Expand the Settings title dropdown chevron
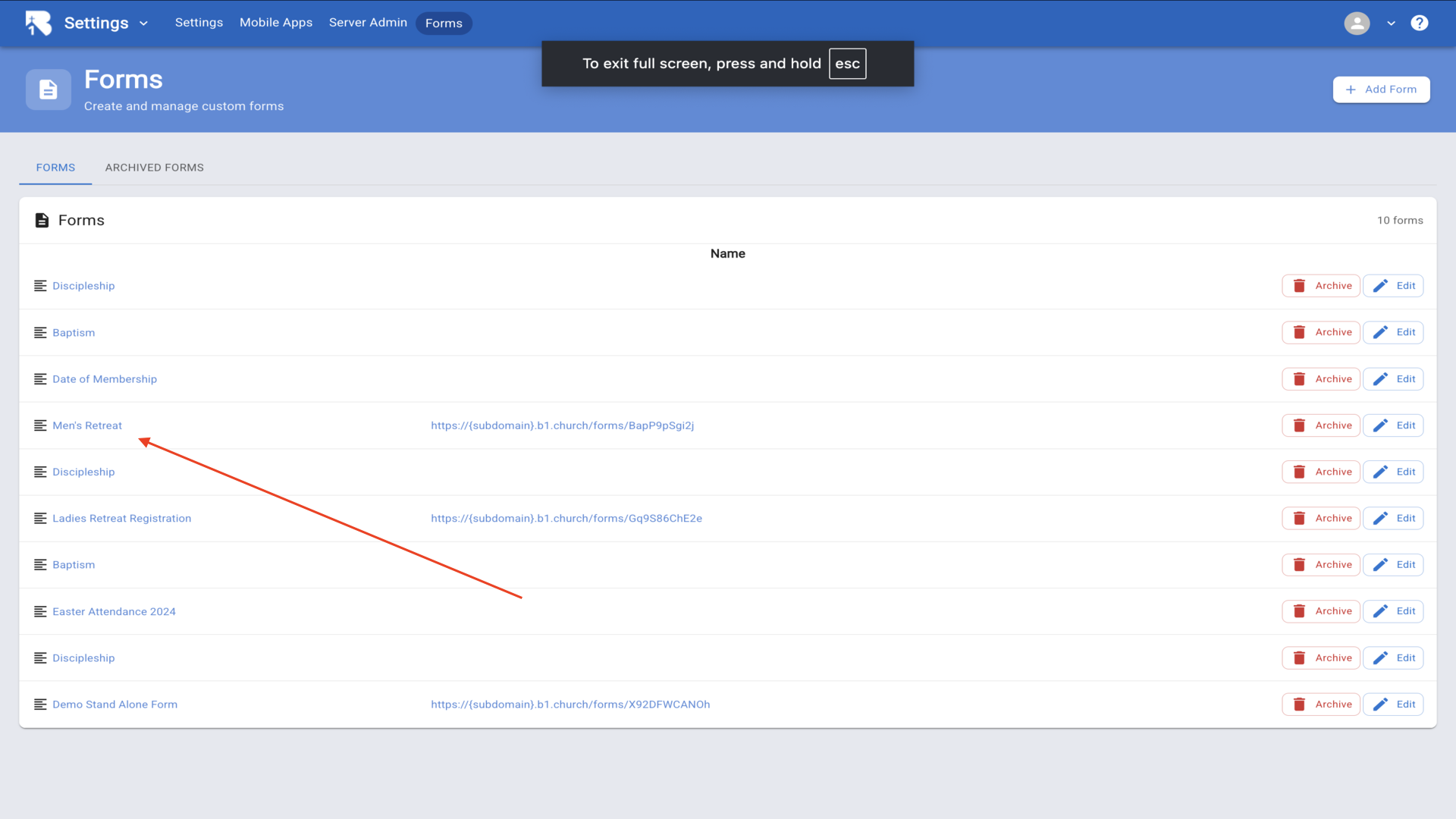This screenshot has width=1456, height=819. [x=143, y=24]
